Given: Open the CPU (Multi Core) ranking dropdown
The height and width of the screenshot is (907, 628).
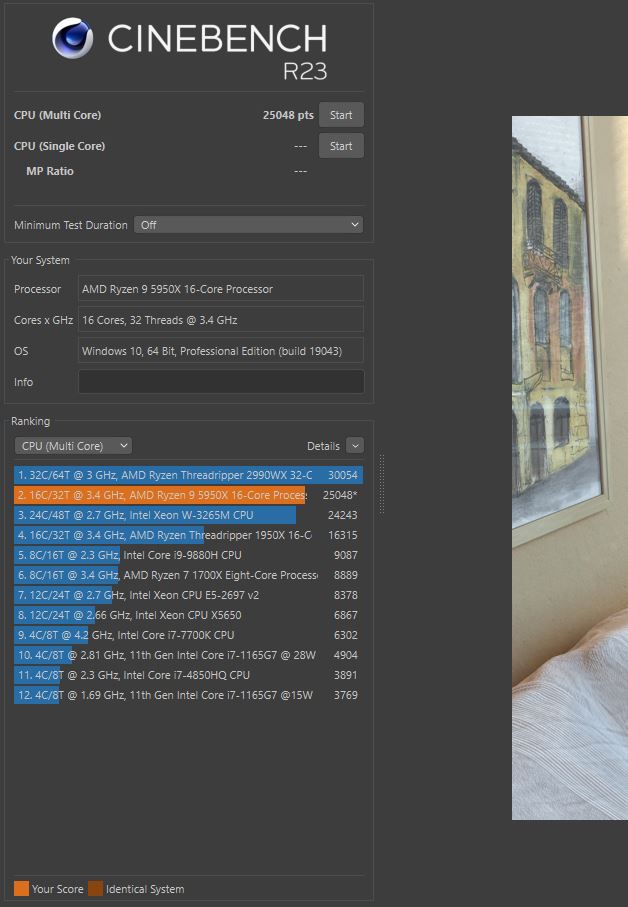Looking at the screenshot, I should (x=73, y=445).
